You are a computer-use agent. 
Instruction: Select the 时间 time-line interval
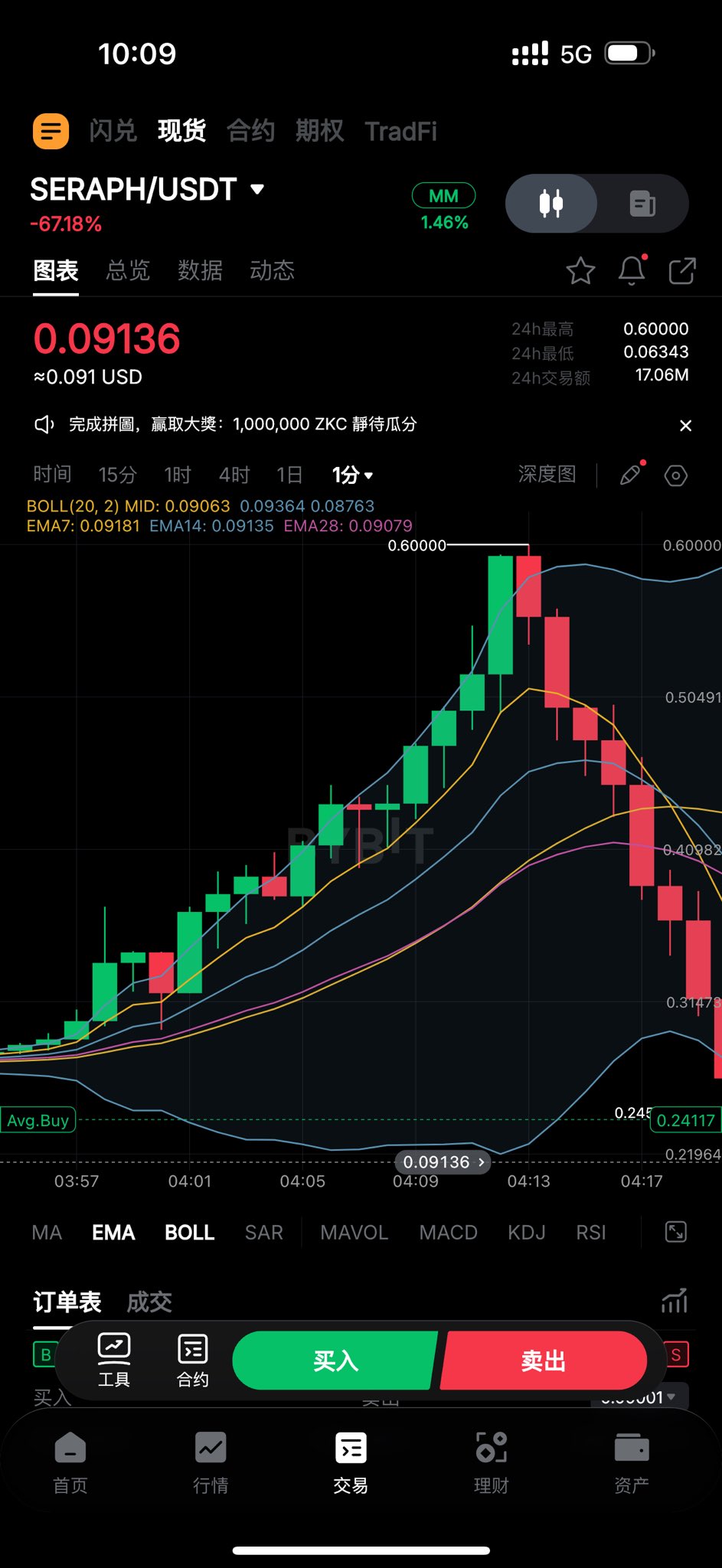(x=52, y=475)
